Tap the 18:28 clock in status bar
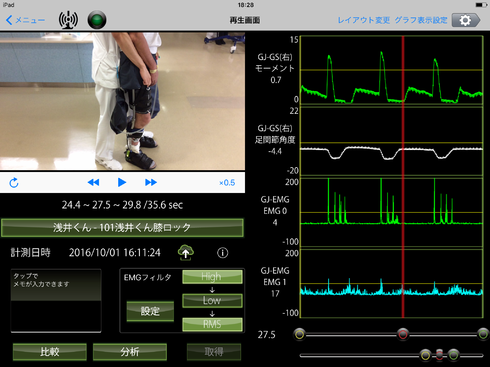 click(246, 5)
